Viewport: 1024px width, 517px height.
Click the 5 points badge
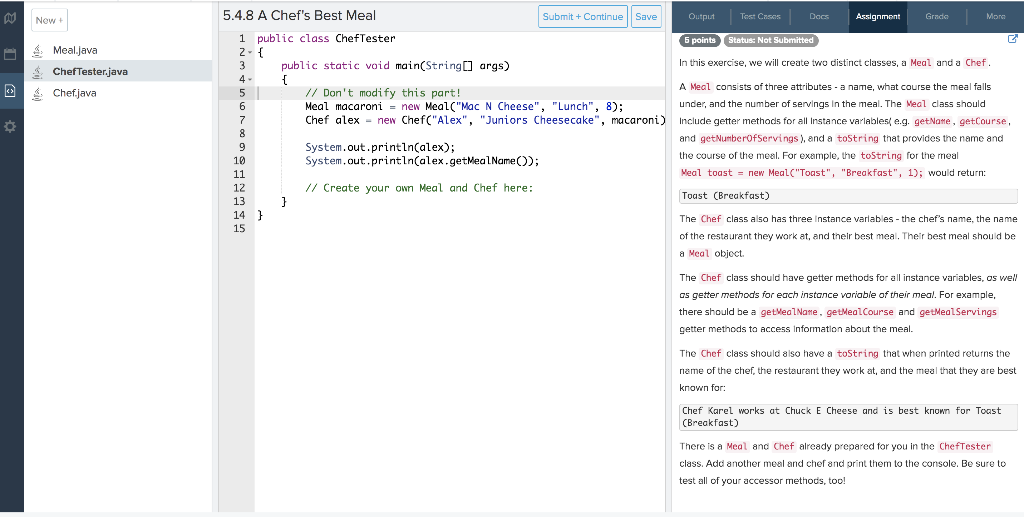point(699,40)
